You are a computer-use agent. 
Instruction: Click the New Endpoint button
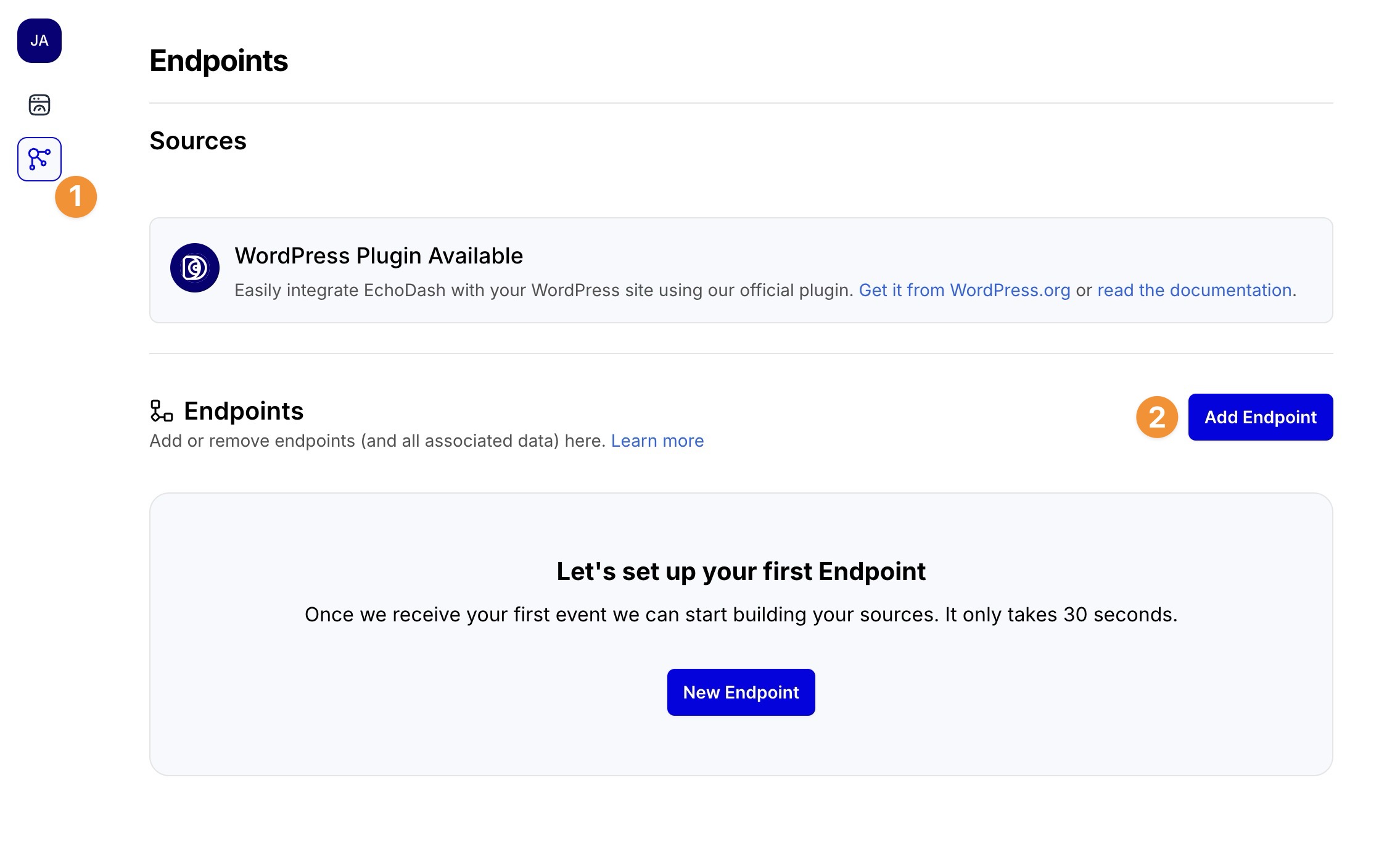point(741,692)
